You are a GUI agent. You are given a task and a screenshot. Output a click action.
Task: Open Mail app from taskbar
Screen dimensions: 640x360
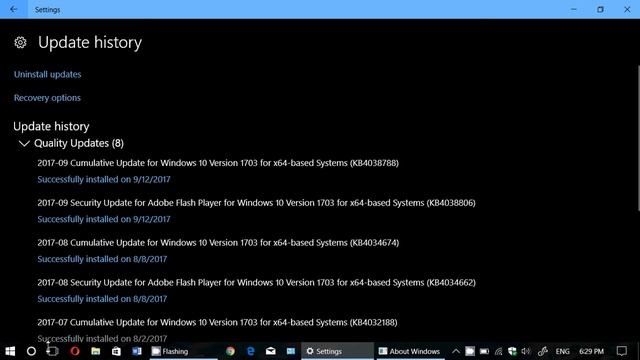point(271,351)
